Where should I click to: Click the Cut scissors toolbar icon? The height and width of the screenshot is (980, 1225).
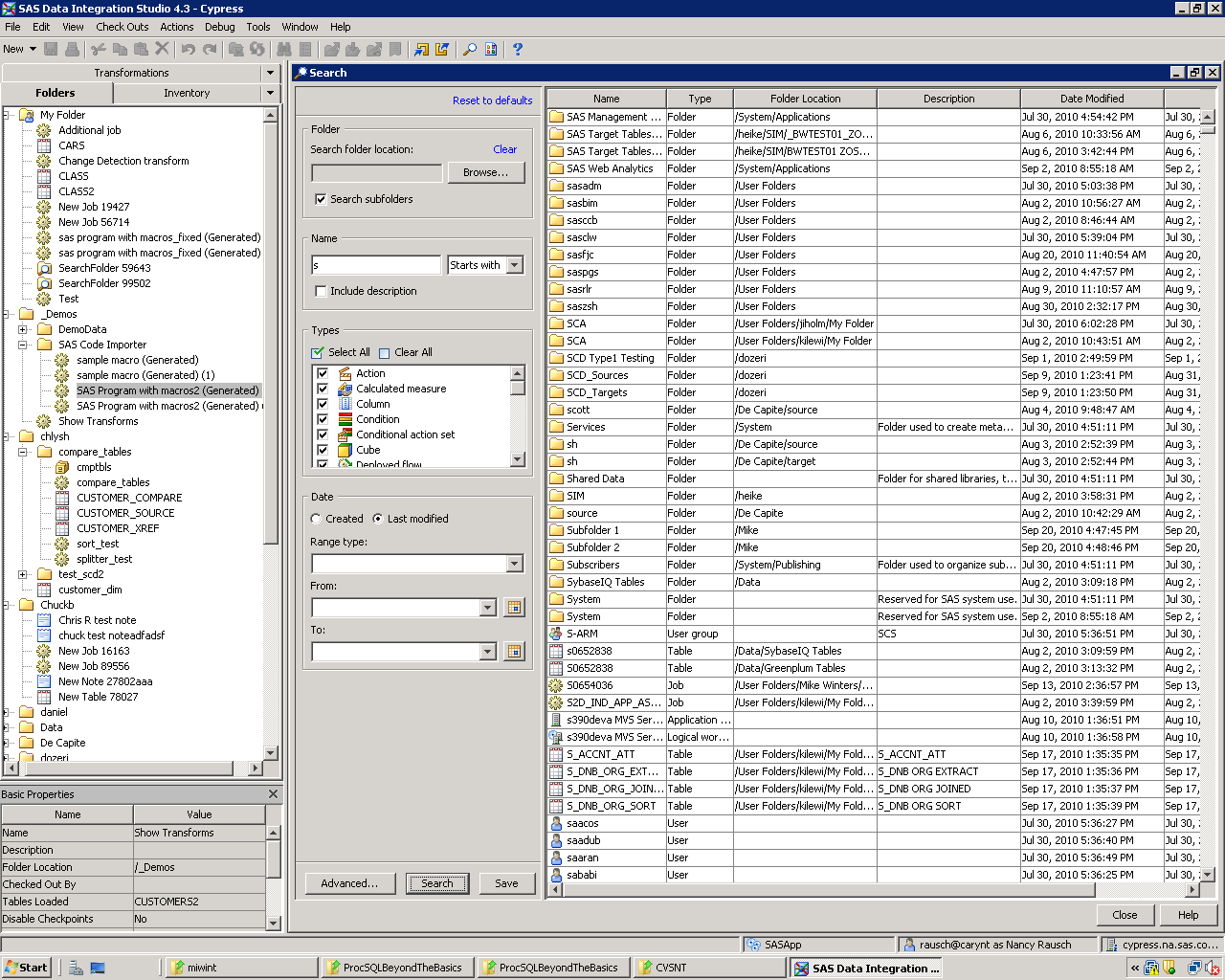[99, 49]
